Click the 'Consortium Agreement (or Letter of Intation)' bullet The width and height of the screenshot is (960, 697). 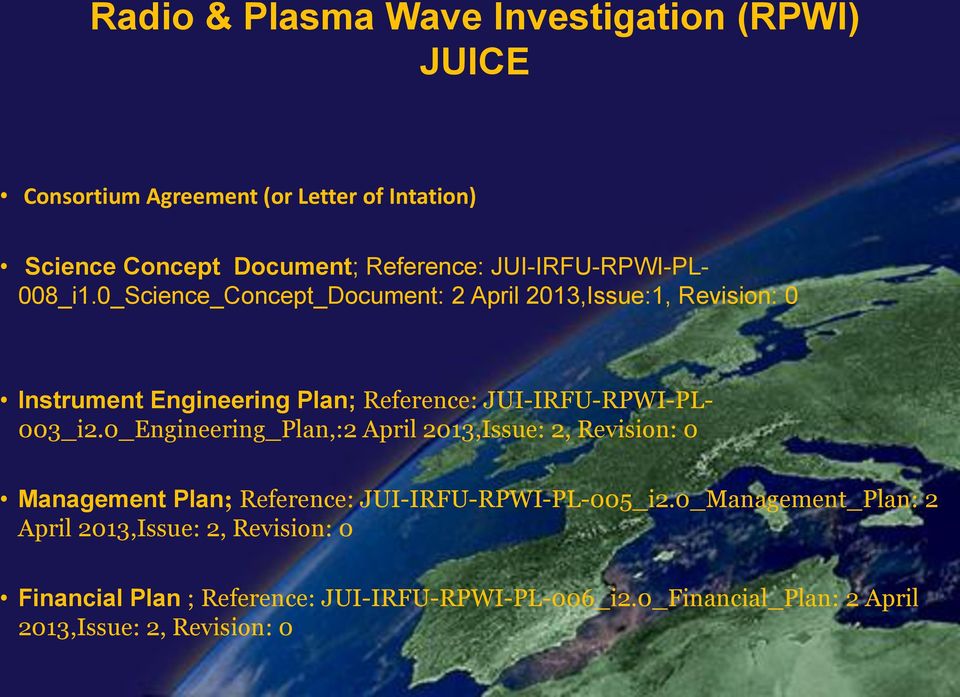tap(249, 197)
